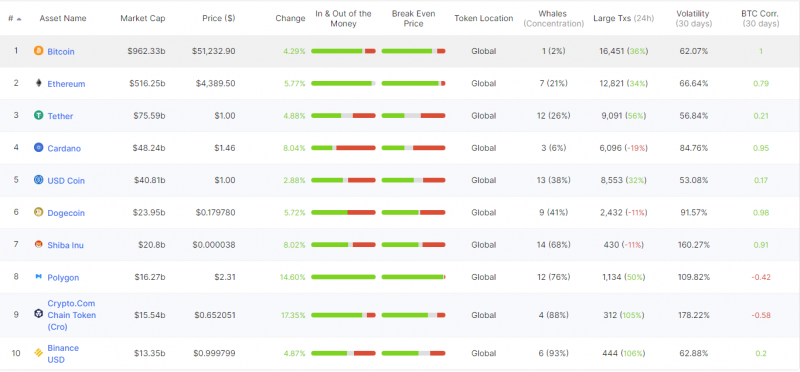
Task: Click Dogecoin's In & Out of the Money bar
Action: point(343,212)
